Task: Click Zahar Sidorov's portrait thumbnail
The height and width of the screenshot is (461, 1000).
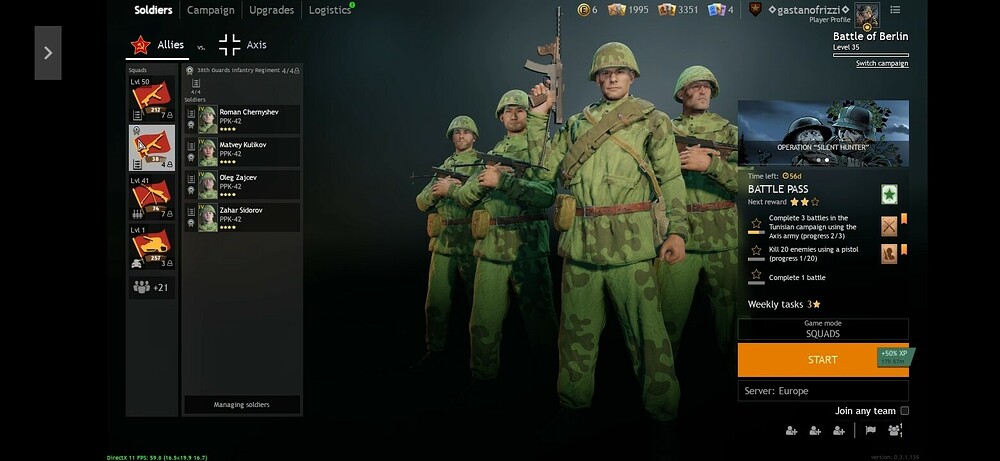Action: (208, 217)
